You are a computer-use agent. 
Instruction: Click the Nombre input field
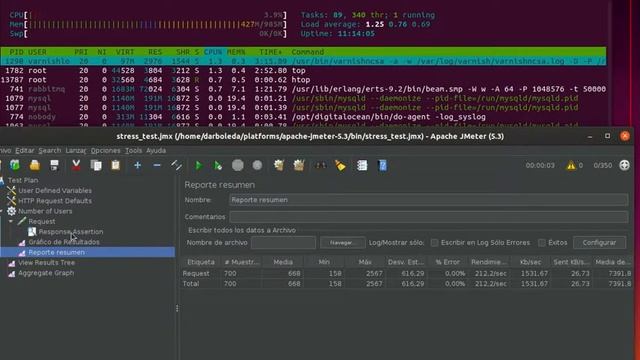coord(429,200)
